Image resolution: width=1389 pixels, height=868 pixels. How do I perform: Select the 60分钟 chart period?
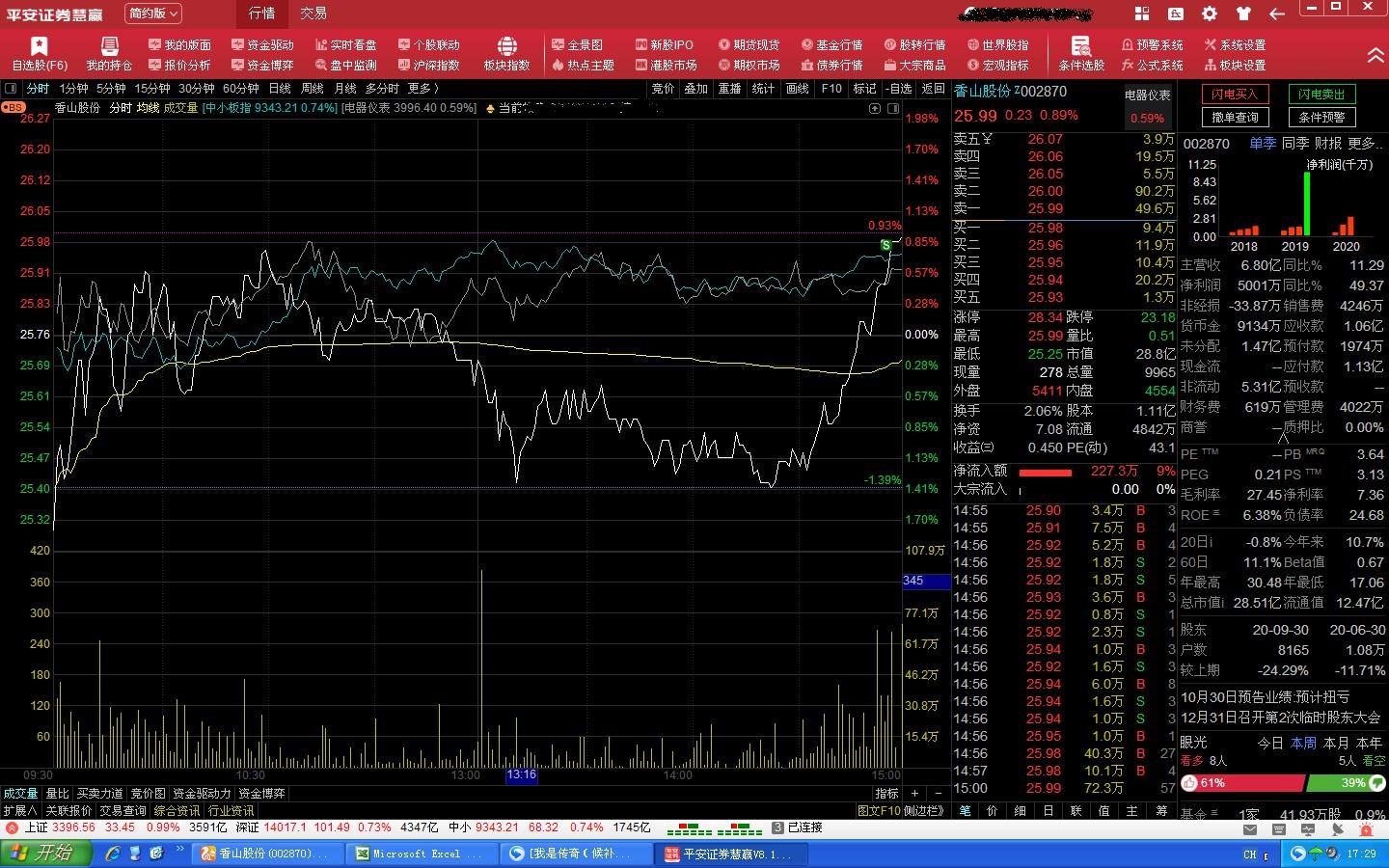pos(241,88)
